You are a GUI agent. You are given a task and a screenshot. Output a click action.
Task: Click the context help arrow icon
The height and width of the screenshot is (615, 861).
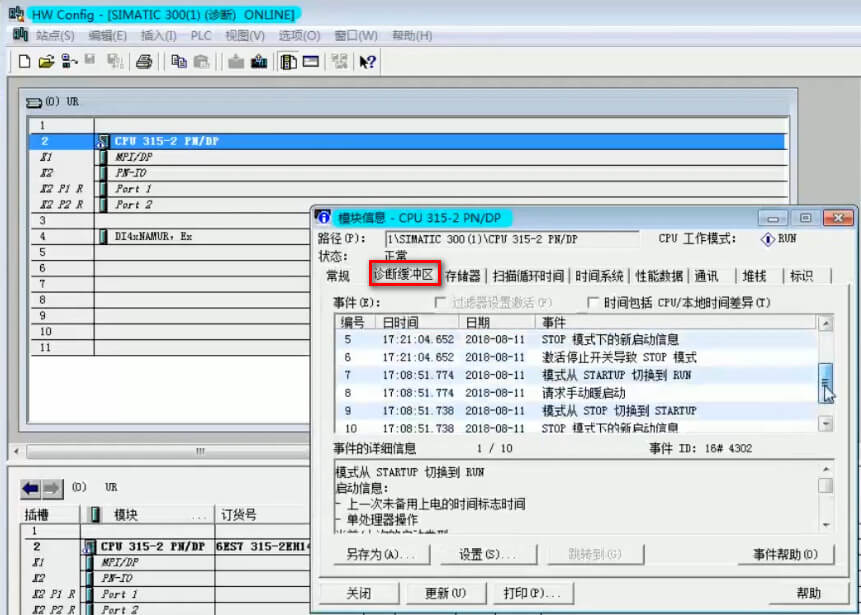[x=367, y=62]
